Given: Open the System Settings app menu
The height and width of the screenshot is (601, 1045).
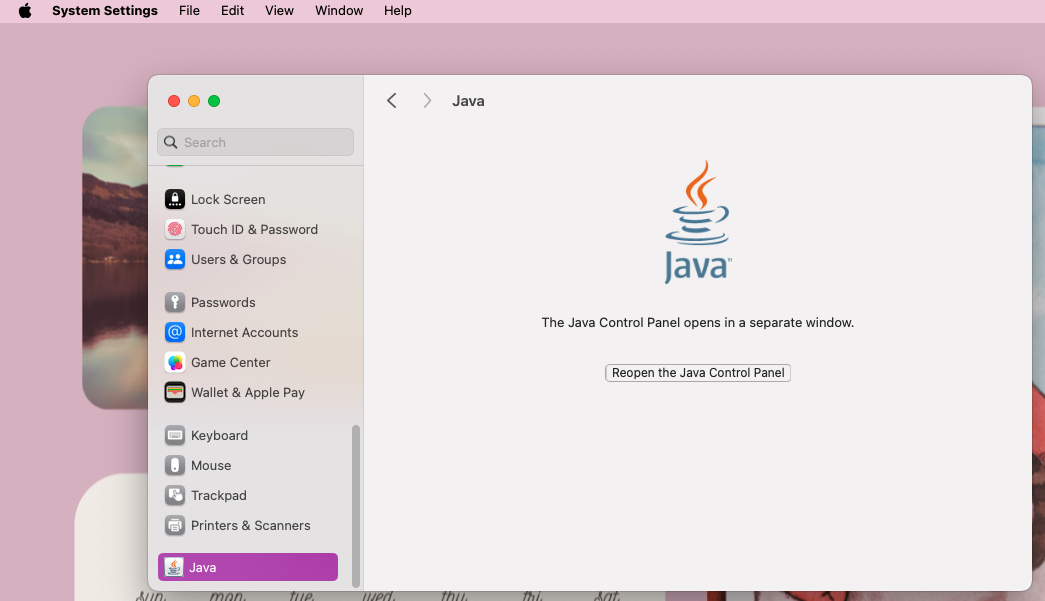Looking at the screenshot, I should pyautogui.click(x=105, y=11).
